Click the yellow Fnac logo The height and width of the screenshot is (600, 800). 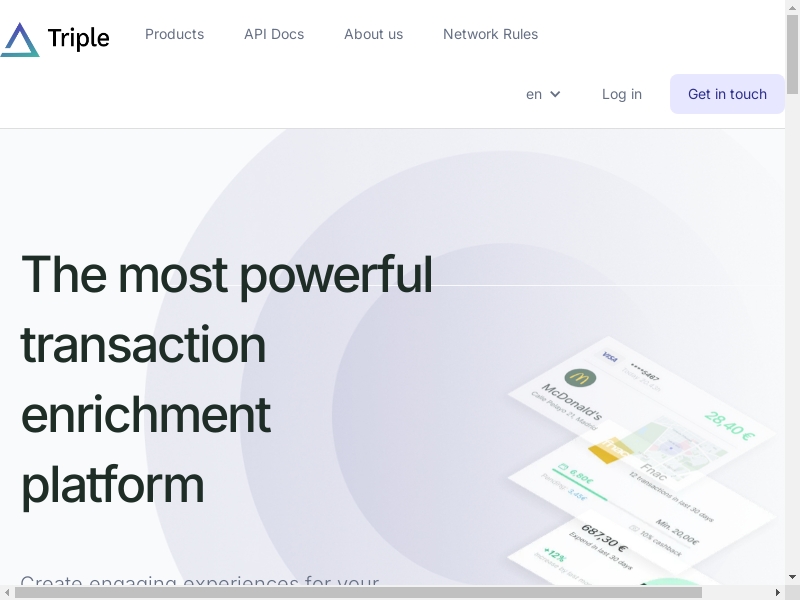pos(610,450)
